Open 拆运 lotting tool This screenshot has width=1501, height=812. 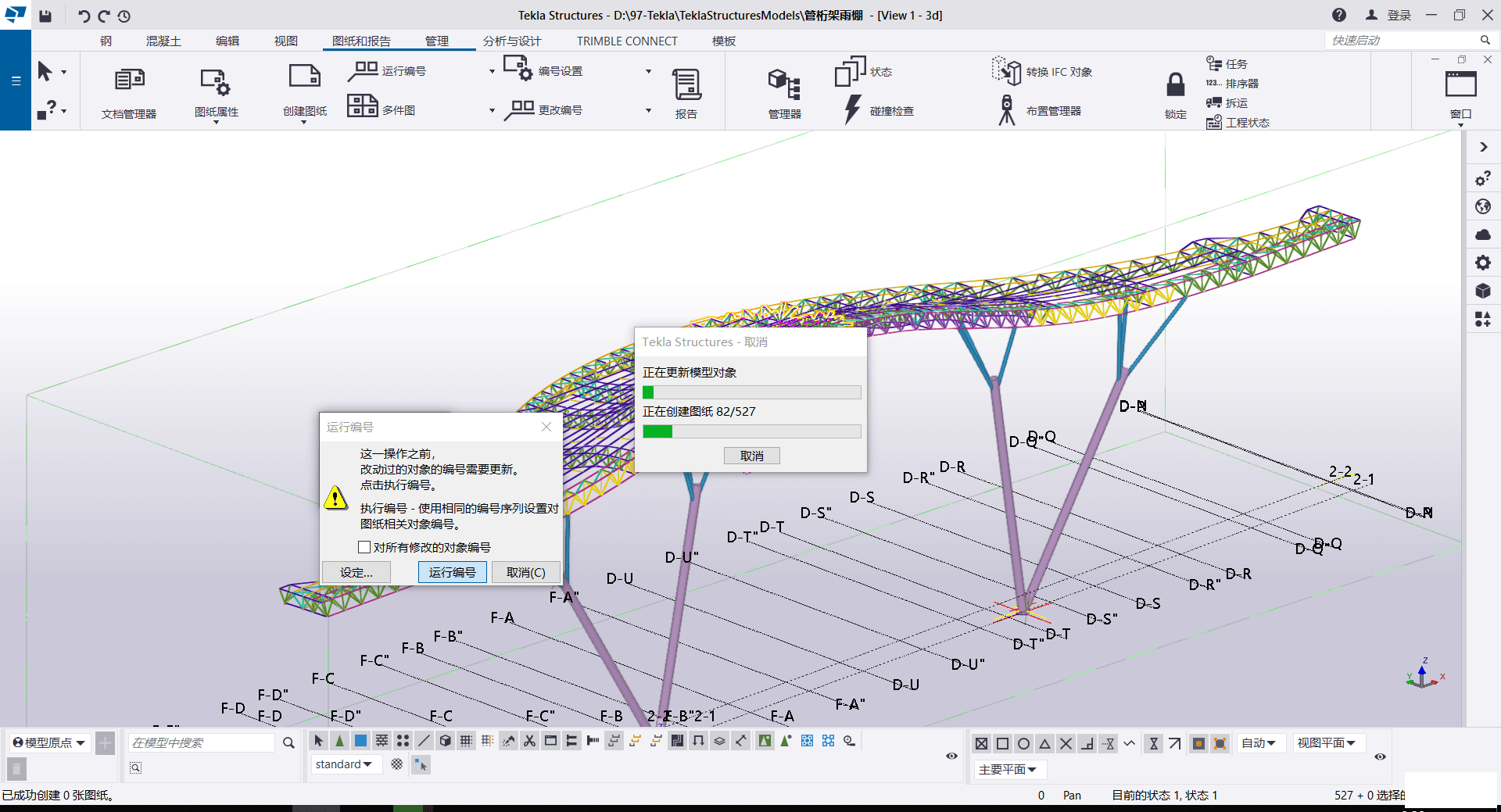(x=1227, y=102)
